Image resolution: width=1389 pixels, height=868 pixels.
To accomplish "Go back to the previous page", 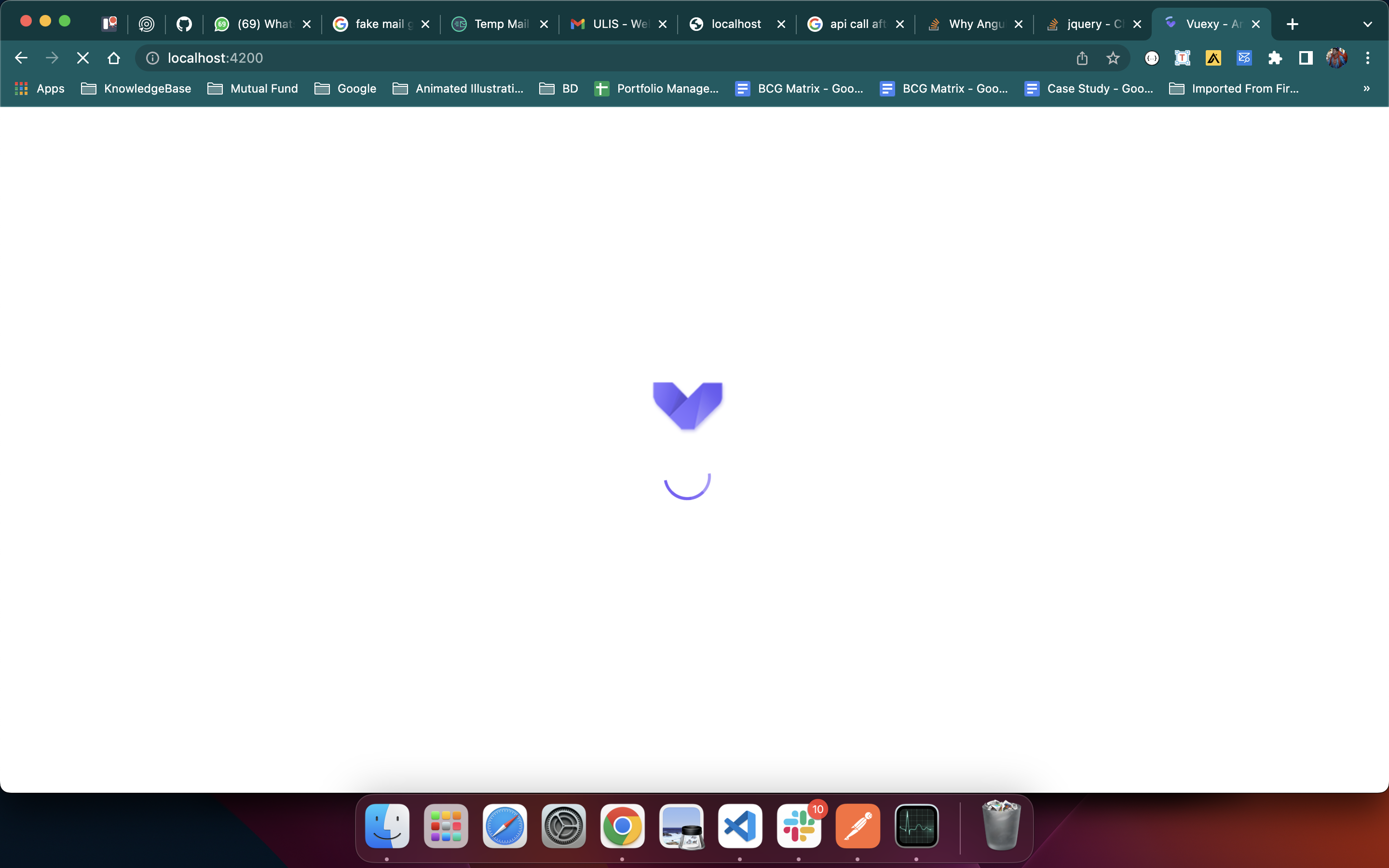I will pos(21,58).
